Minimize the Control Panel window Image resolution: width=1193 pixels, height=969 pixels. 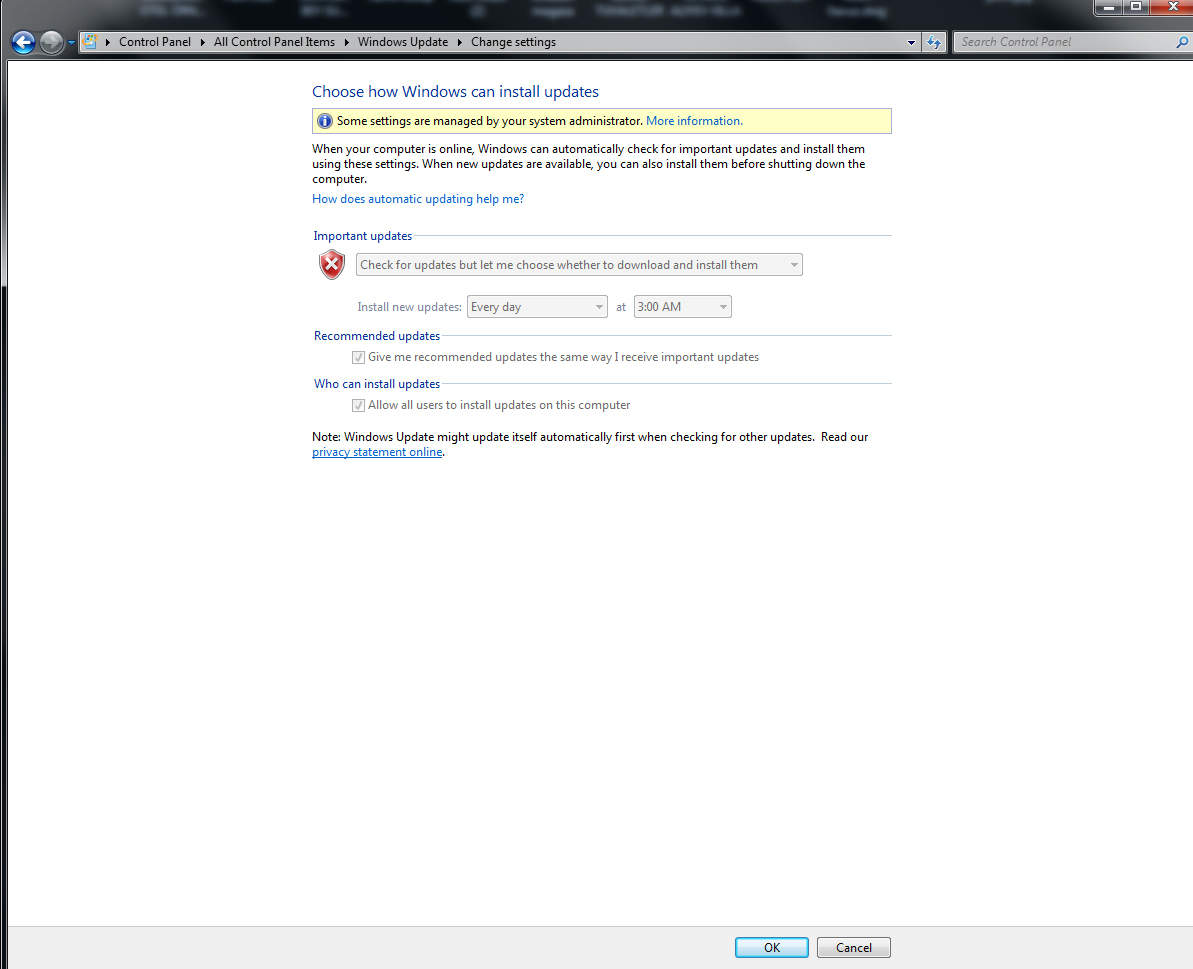(1109, 7)
